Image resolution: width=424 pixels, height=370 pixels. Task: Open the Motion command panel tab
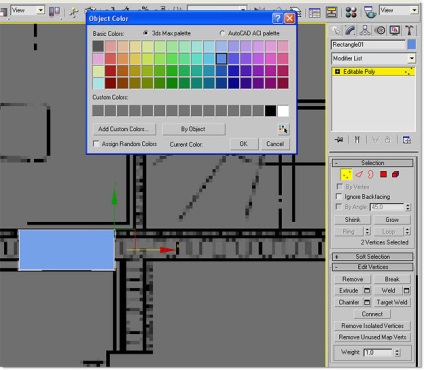(x=380, y=31)
